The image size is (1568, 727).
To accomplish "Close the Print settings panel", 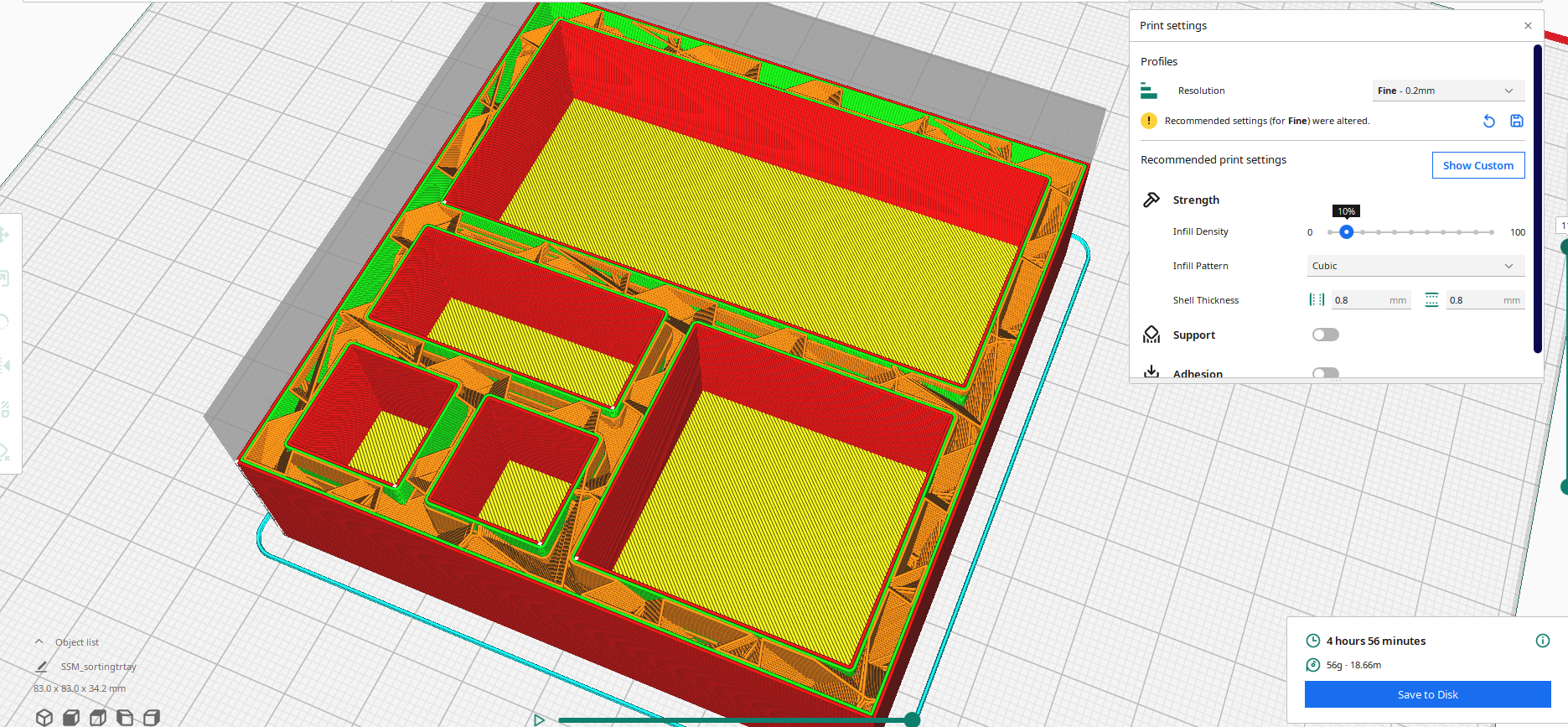I will 1528,26.
